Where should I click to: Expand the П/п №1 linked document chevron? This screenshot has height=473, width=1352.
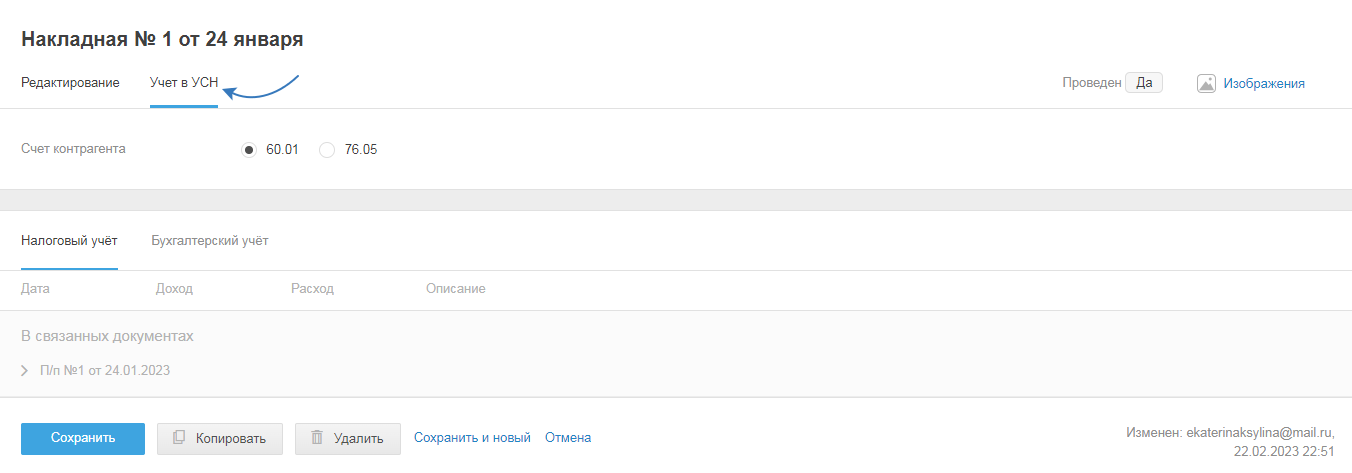[x=25, y=371]
